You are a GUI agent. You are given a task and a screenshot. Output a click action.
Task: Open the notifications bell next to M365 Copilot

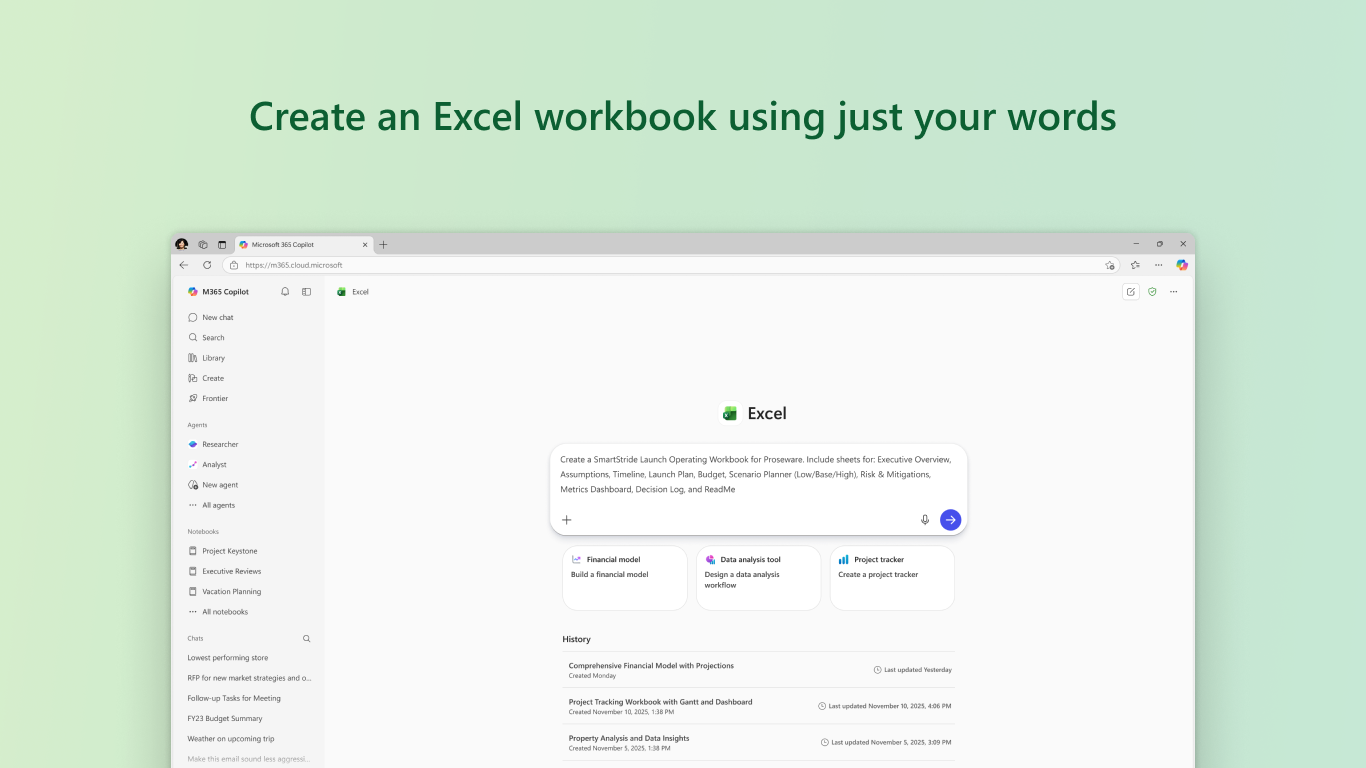[x=285, y=292]
